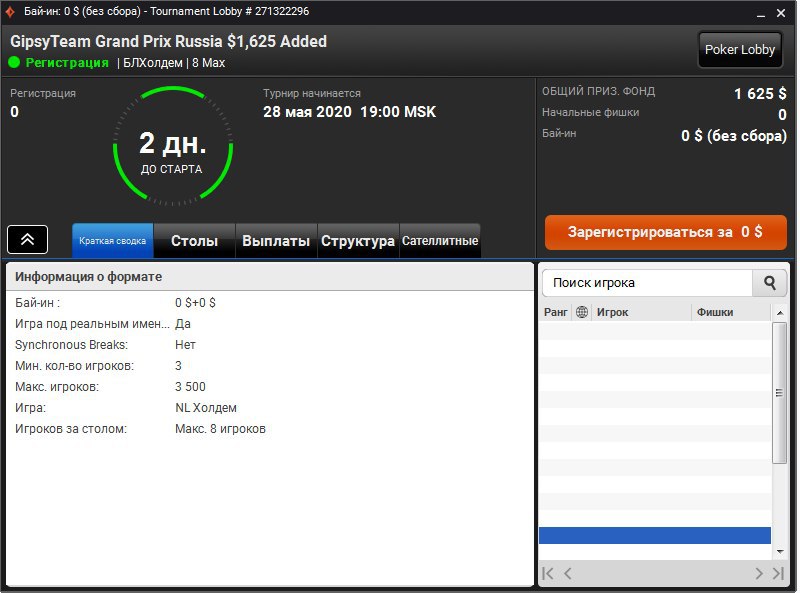Click scrollbar down arrow in player list
Screen dimensions: 800x593
(780, 551)
